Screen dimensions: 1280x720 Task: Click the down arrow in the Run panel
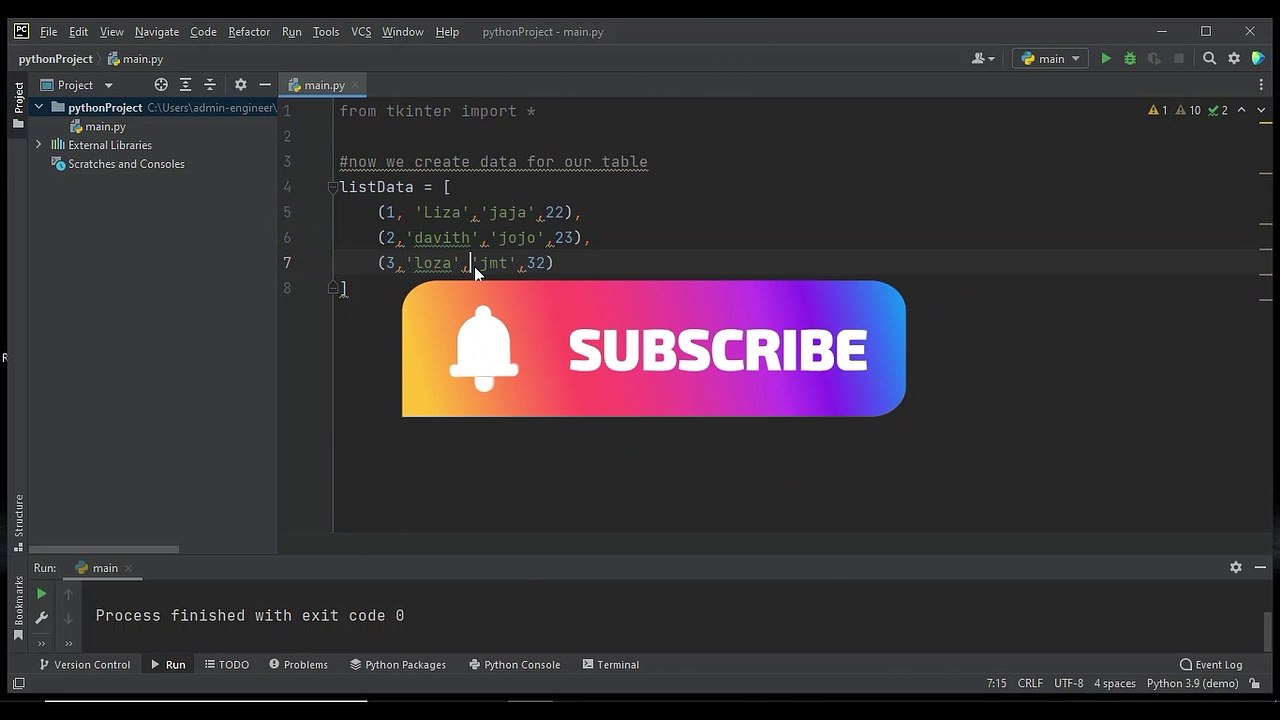[x=68, y=619]
